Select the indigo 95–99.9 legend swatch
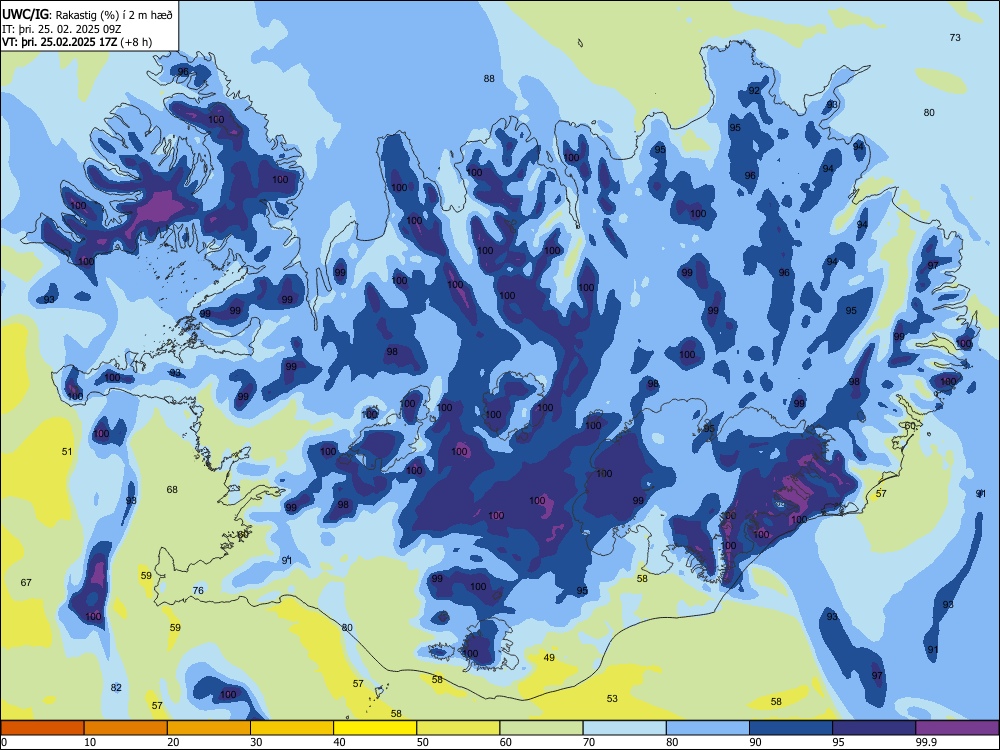The image size is (1000, 750). pos(874,728)
